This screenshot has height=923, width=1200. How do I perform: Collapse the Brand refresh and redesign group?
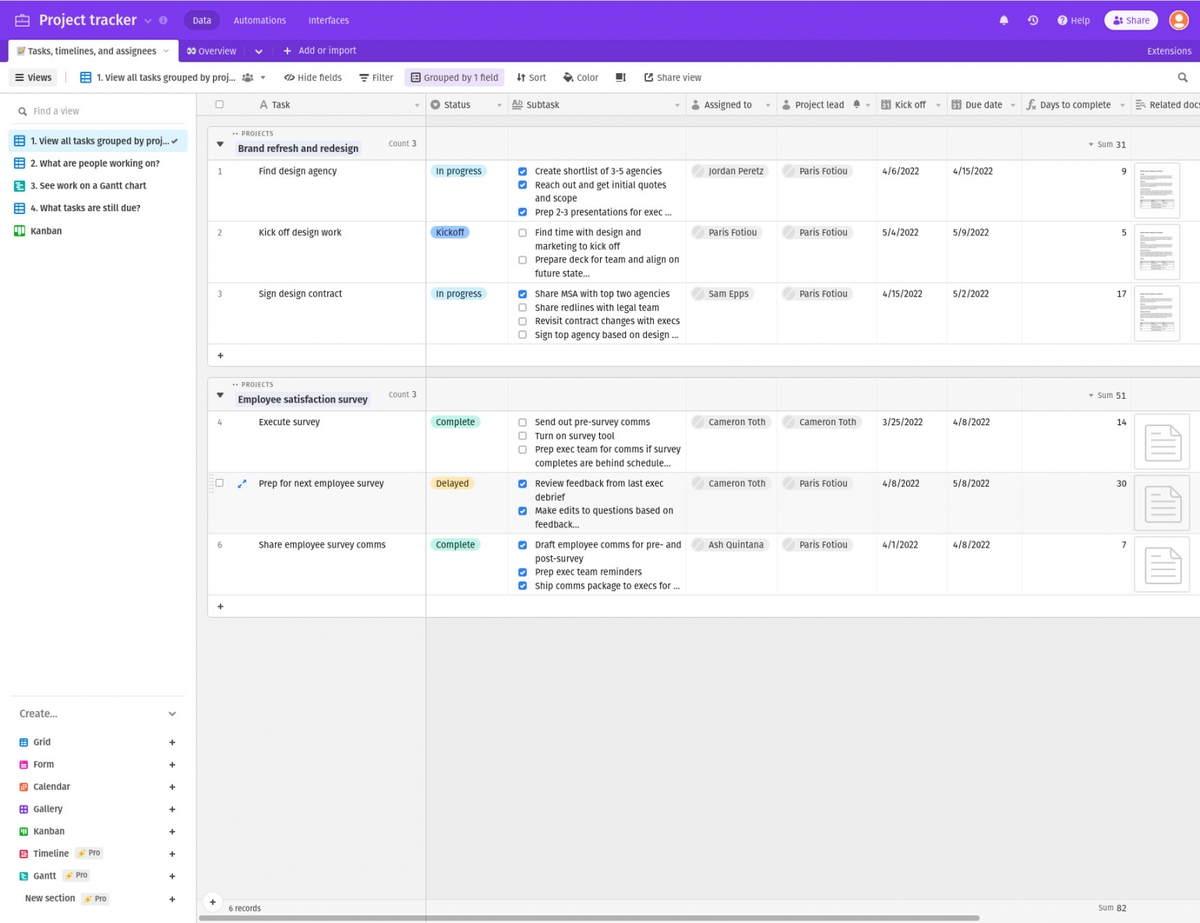220,143
